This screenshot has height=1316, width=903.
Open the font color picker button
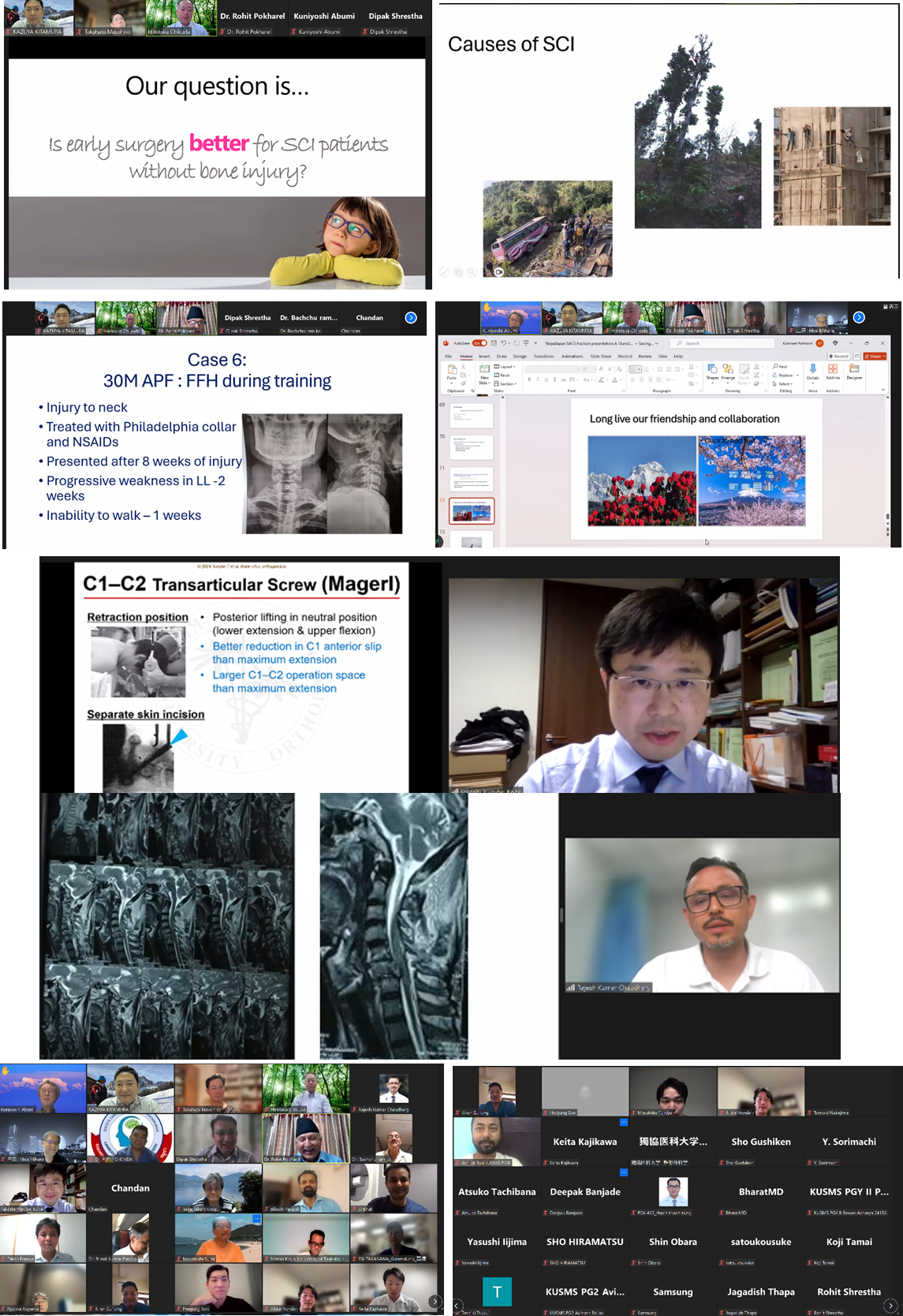click(x=615, y=379)
